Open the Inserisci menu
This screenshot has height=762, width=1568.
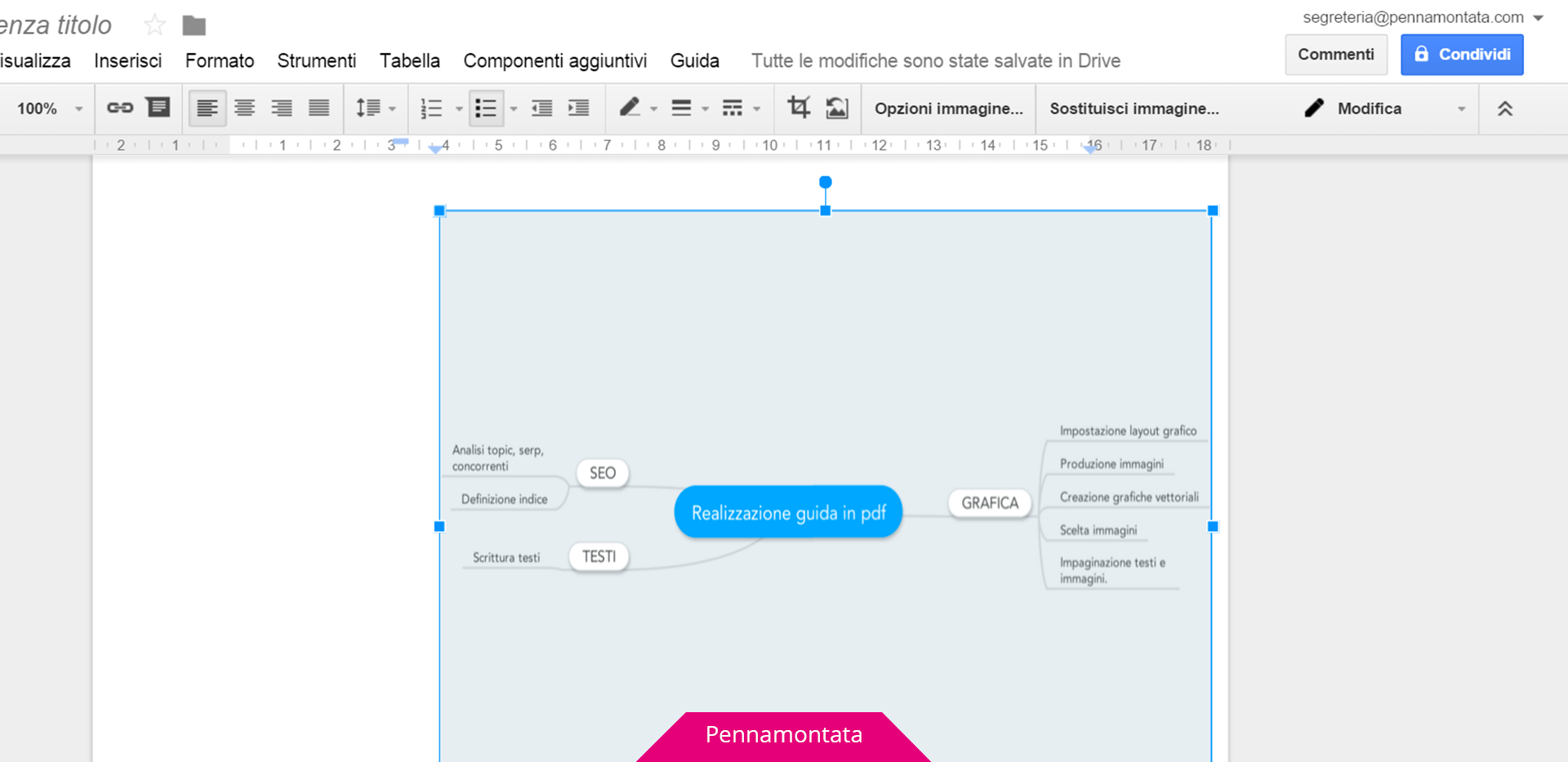point(127,60)
